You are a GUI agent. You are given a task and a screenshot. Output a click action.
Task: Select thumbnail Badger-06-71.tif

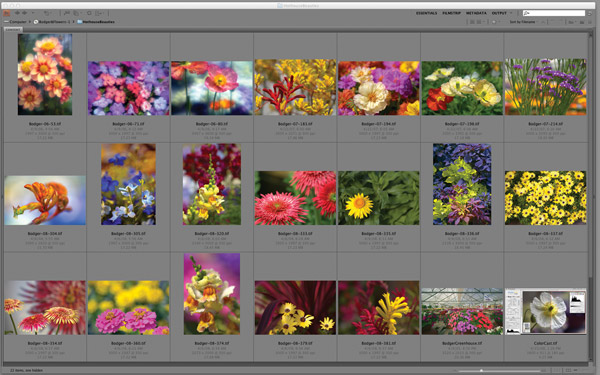129,88
